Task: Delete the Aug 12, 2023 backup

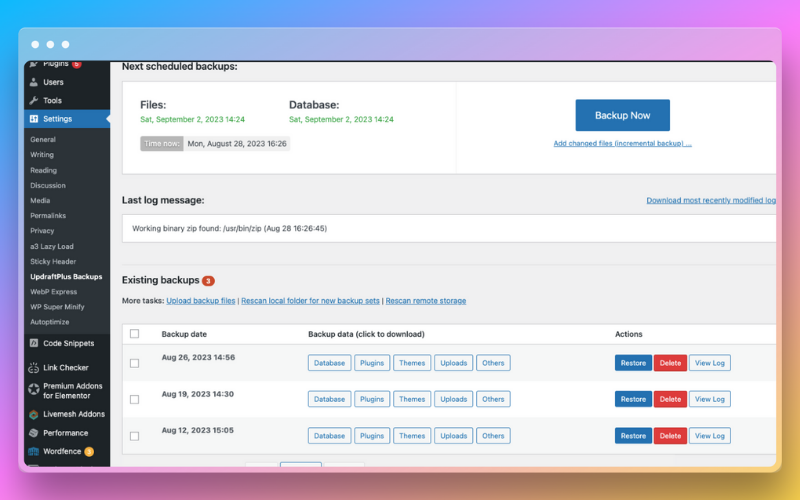Action: click(670, 436)
